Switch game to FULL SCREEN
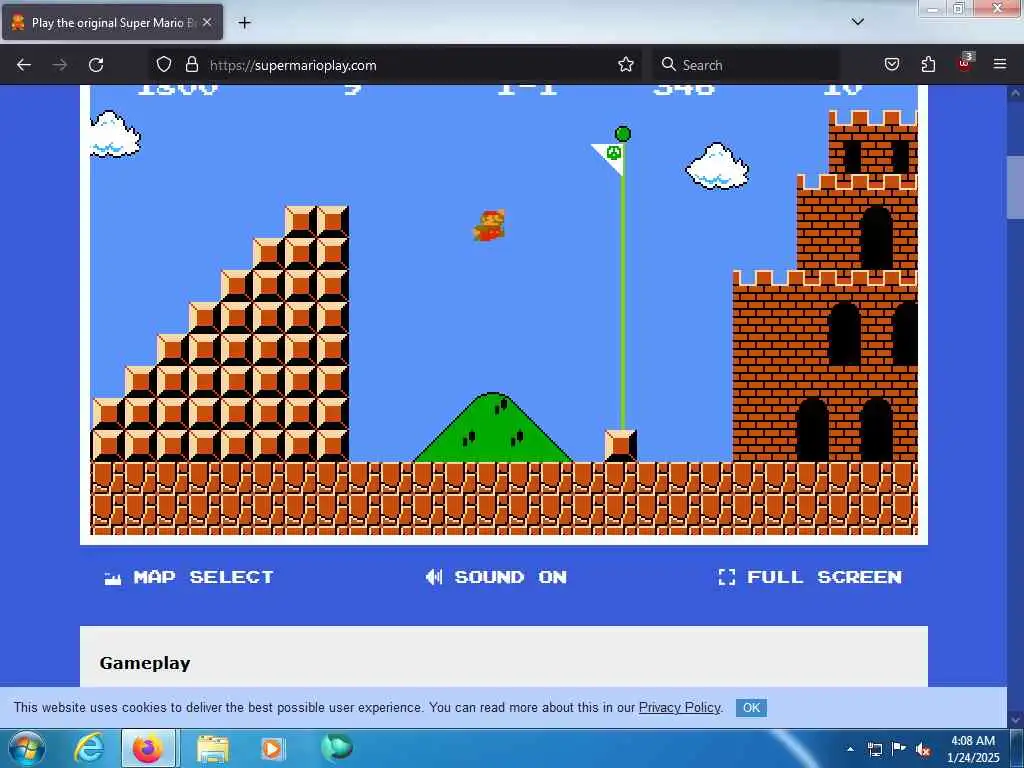This screenshot has height=768, width=1024. [x=810, y=577]
